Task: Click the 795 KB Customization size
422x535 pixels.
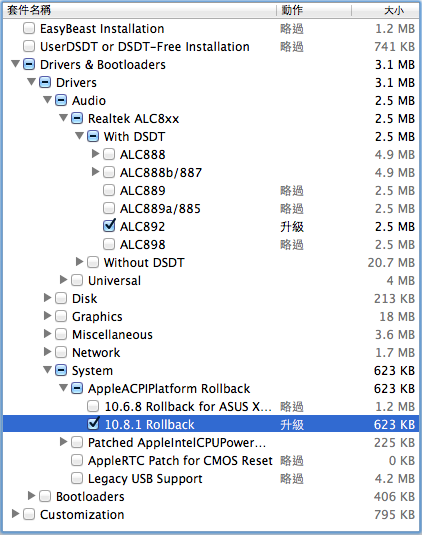Action: click(395, 515)
